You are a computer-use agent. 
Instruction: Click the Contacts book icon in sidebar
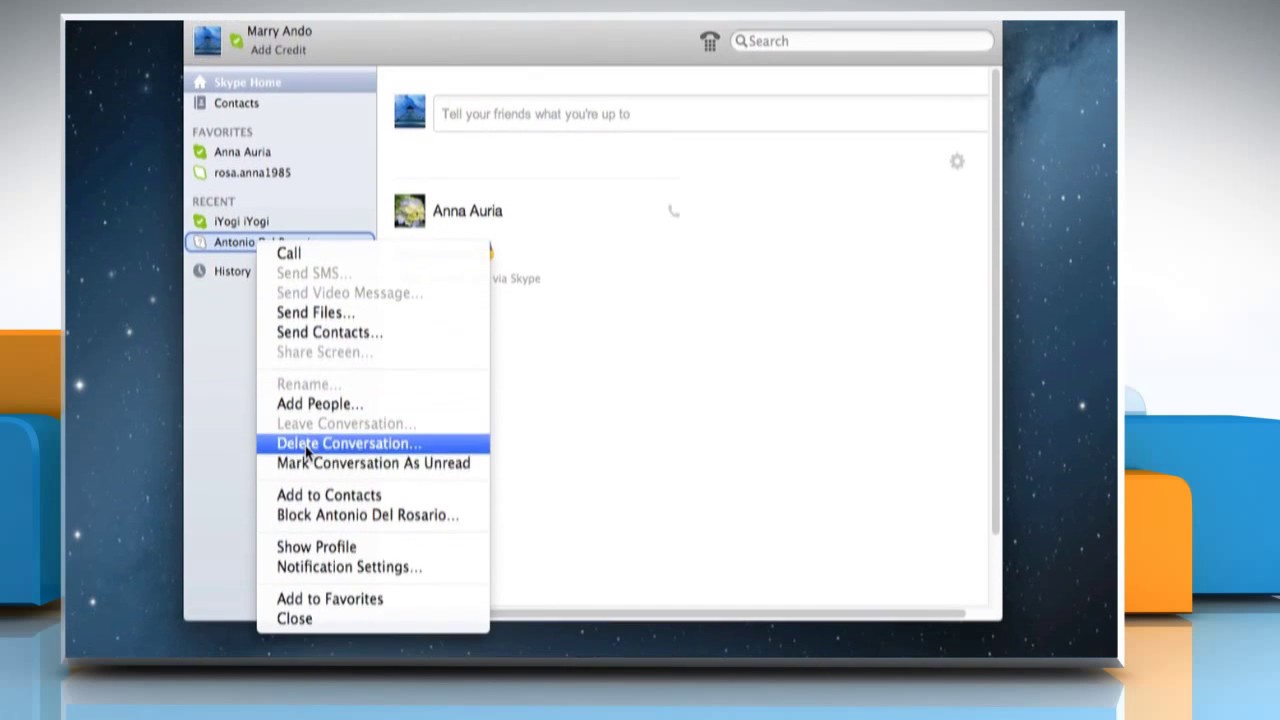coord(200,103)
